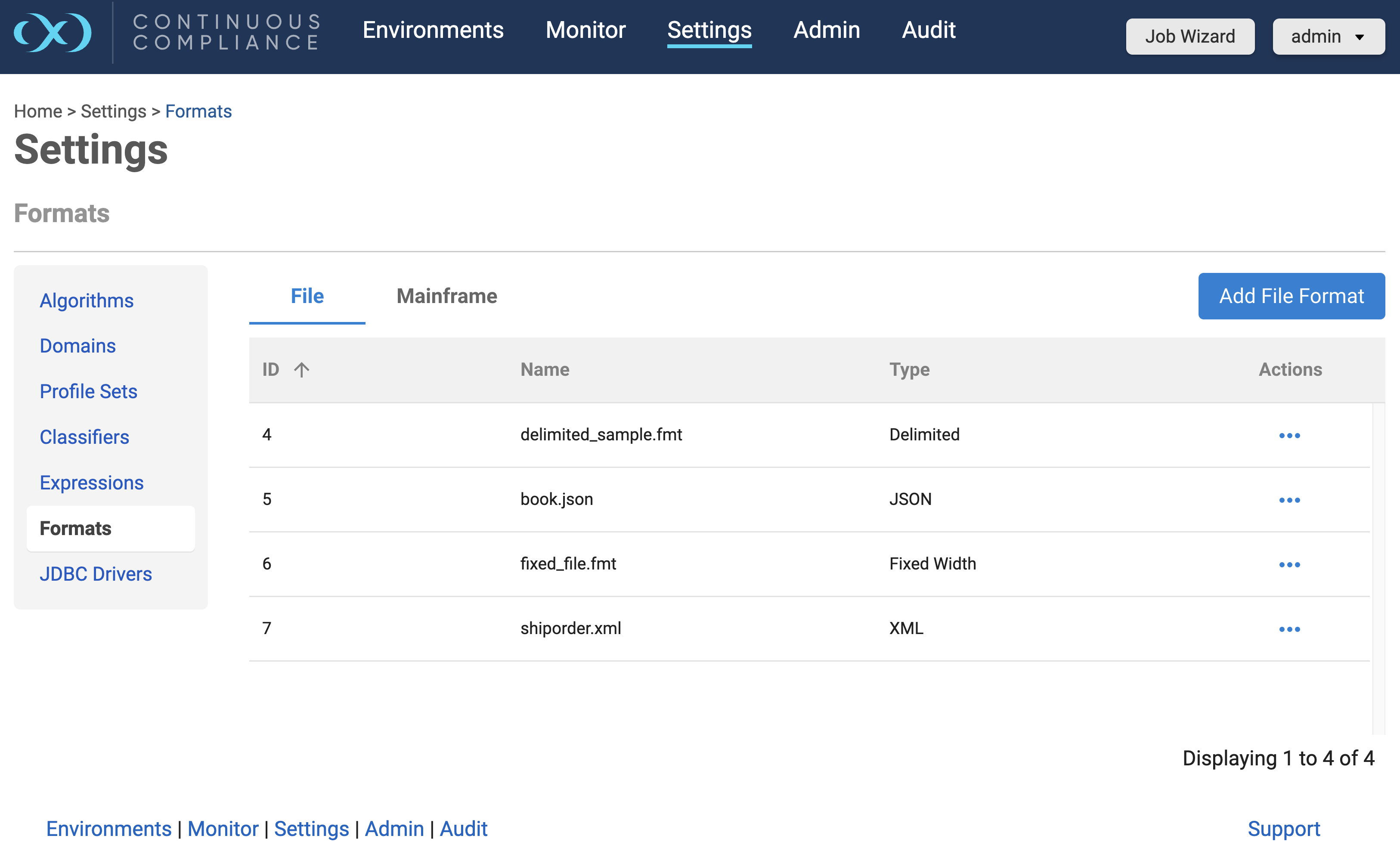This screenshot has height=848, width=1400.
Task: Click the ID column sort arrow
Action: tap(302, 370)
